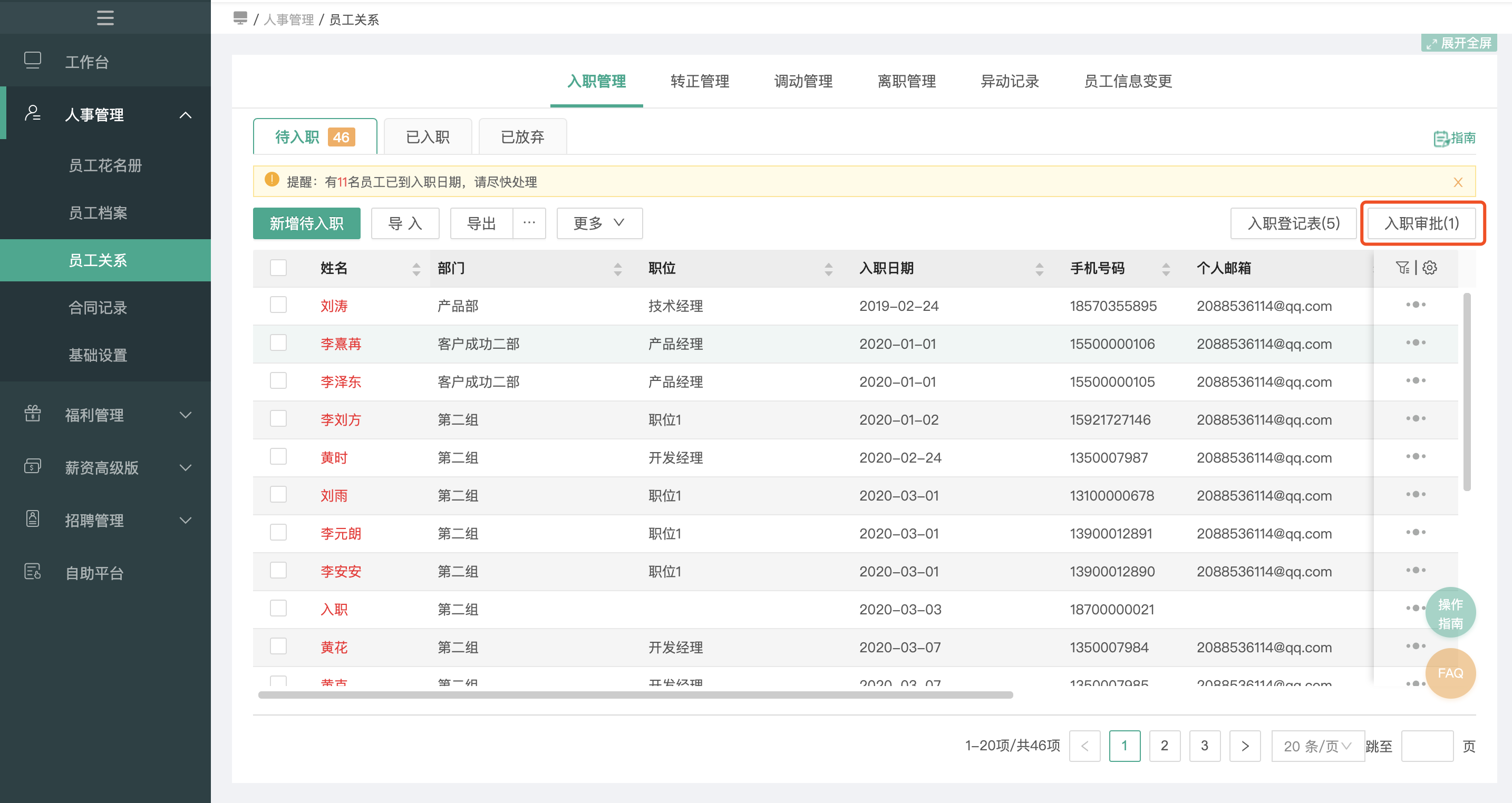The height and width of the screenshot is (803, 1512).
Task: Check the row checkbox for 黄时
Action: pyautogui.click(x=278, y=456)
